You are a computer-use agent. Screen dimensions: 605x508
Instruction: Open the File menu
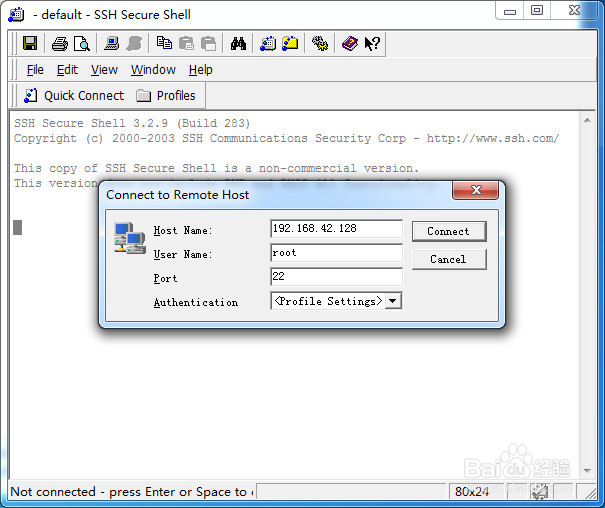pyautogui.click(x=35, y=70)
